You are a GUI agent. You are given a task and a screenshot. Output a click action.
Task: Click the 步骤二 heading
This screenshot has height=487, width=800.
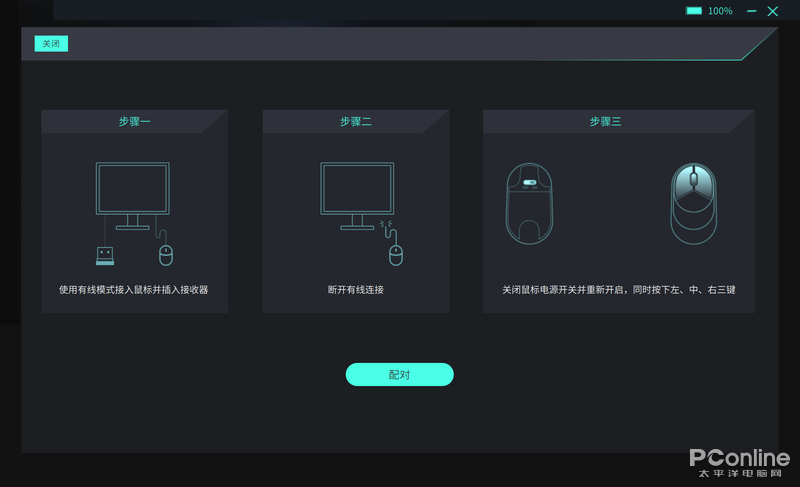click(x=356, y=121)
